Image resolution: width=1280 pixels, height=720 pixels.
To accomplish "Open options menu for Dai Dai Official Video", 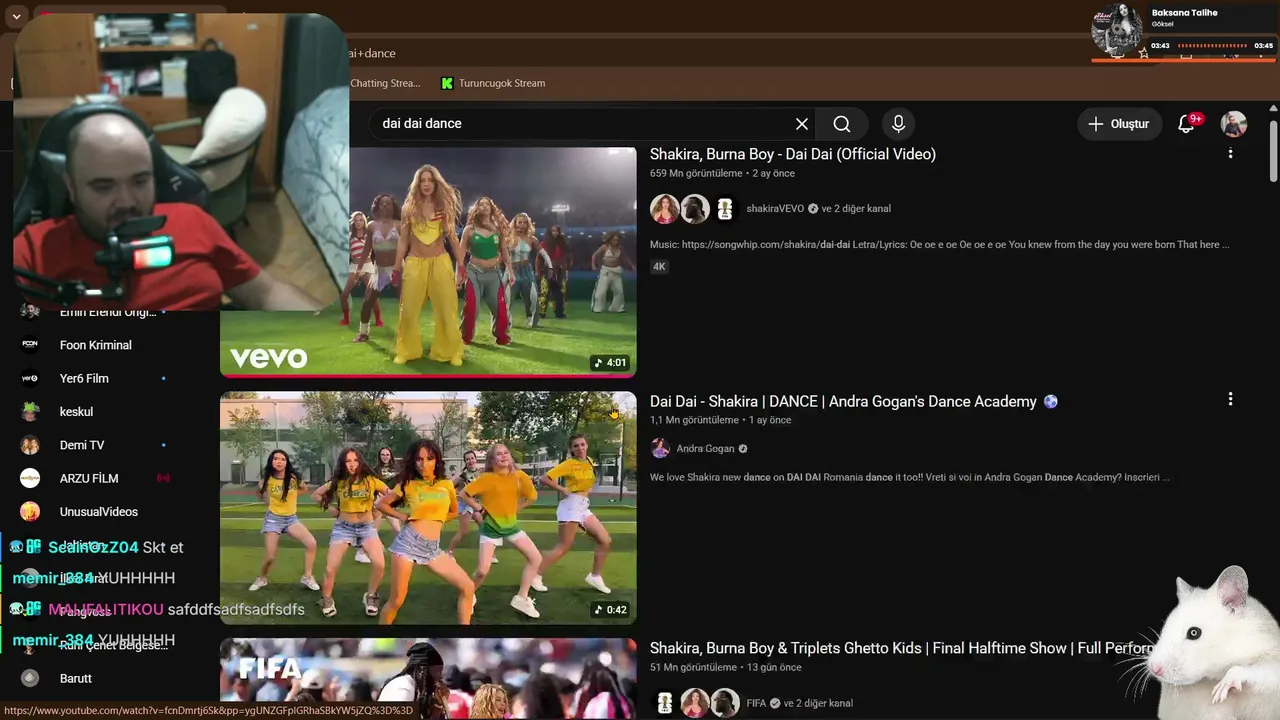I will [x=1230, y=153].
